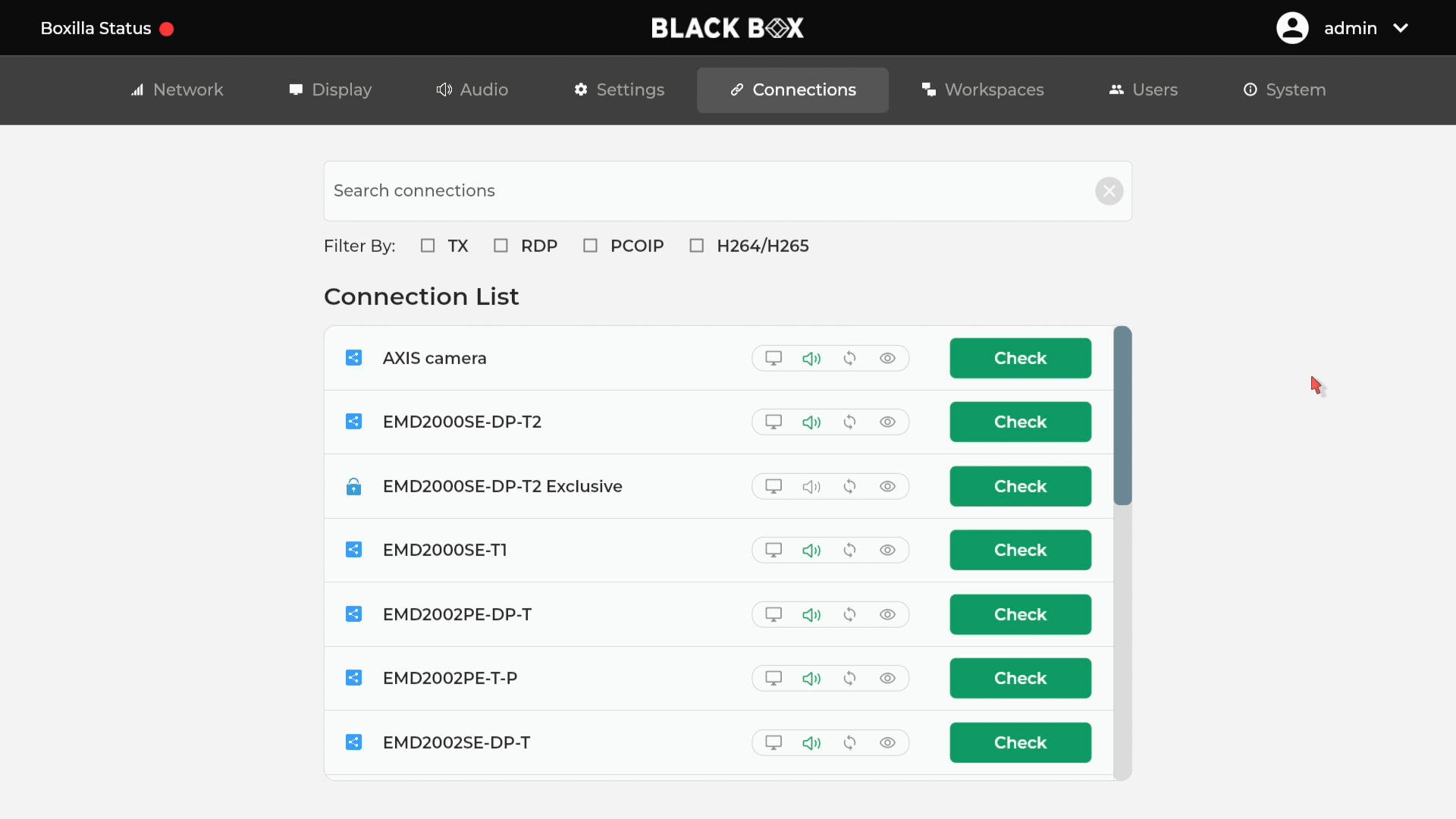Screen dimensions: 1456x819
Task: Tick the RDP filter checkbox
Action: pyautogui.click(x=500, y=246)
